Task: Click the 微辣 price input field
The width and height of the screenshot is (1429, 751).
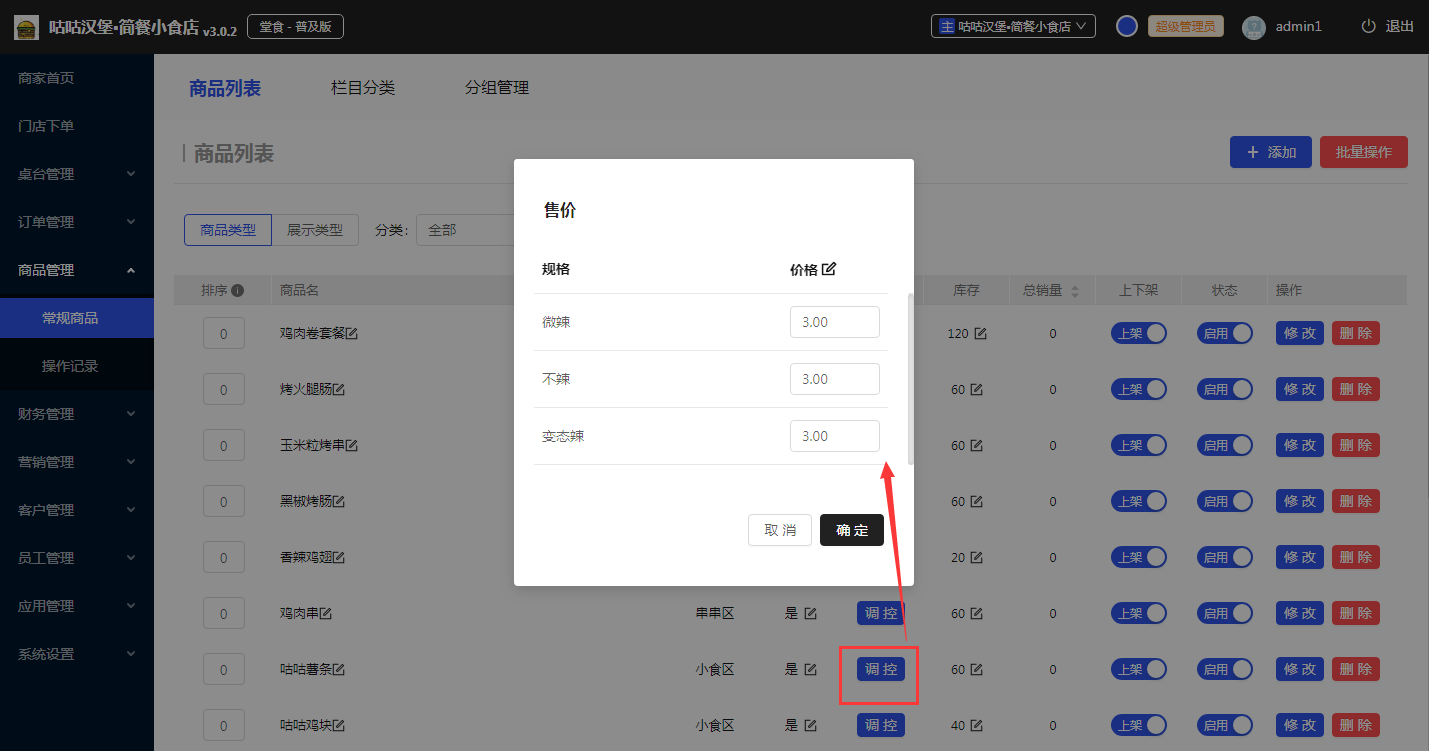Action: click(835, 322)
